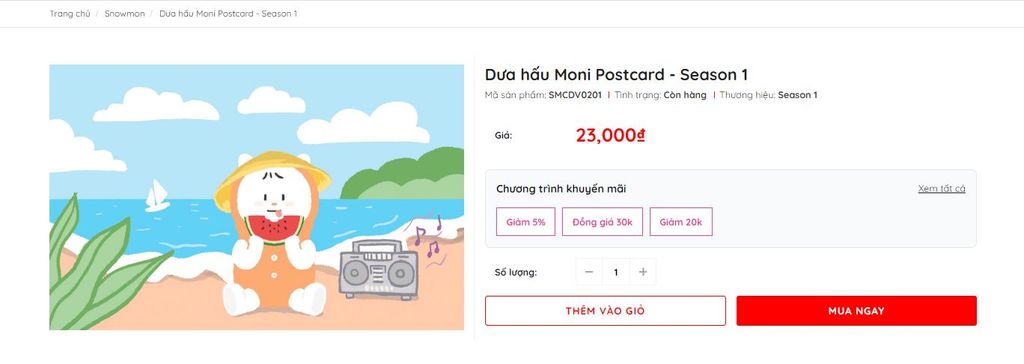Select the Giảm 20k promotion tag
This screenshot has width=1024, height=364.
680,222
